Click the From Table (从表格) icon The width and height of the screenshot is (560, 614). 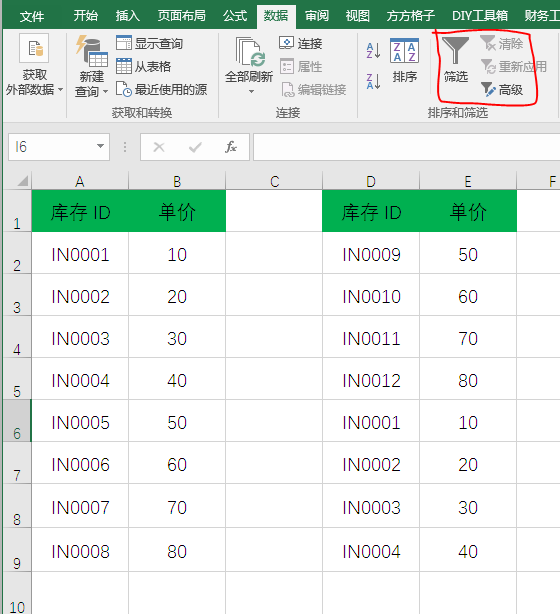tap(124, 66)
